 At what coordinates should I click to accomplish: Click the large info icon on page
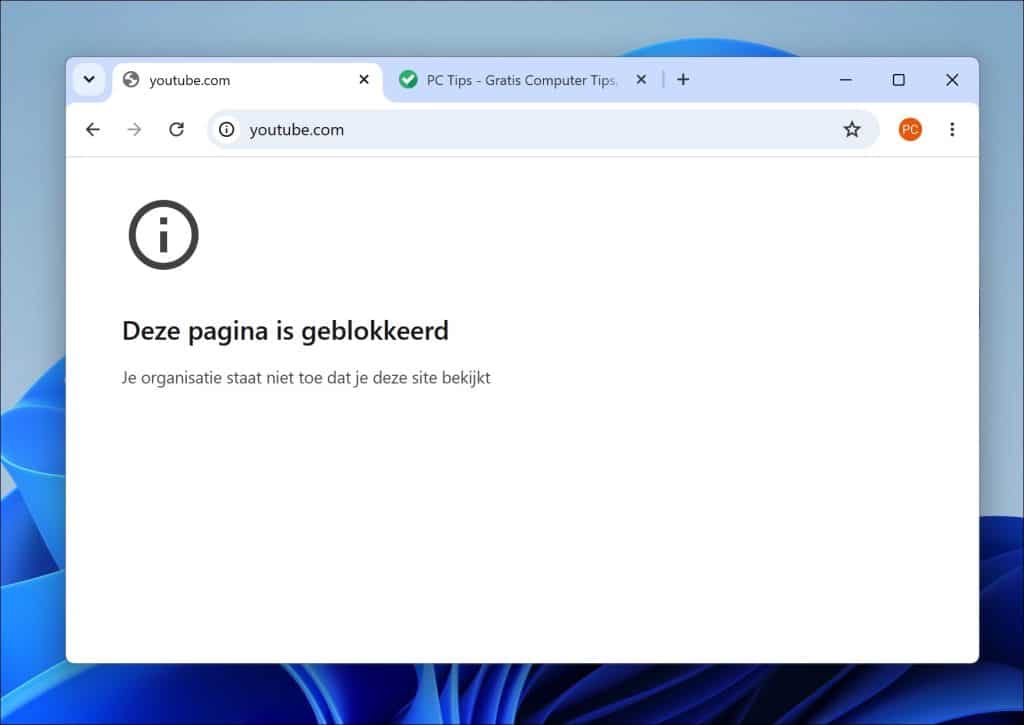pos(163,234)
